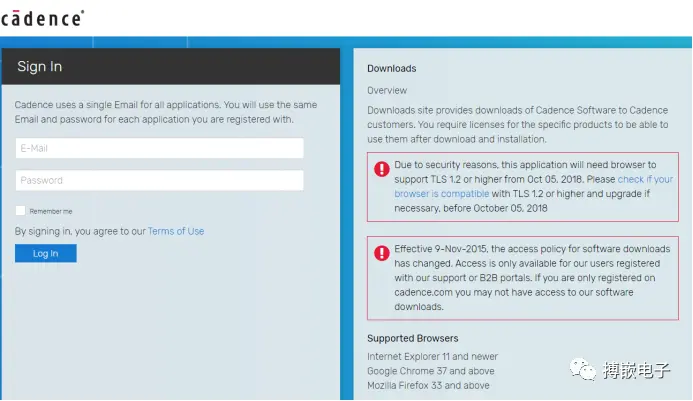This screenshot has height=401, width=693.
Task: Click the Effective 9-Nov-2015 access policy notice text
Action: pyautogui.click(x=520, y=276)
